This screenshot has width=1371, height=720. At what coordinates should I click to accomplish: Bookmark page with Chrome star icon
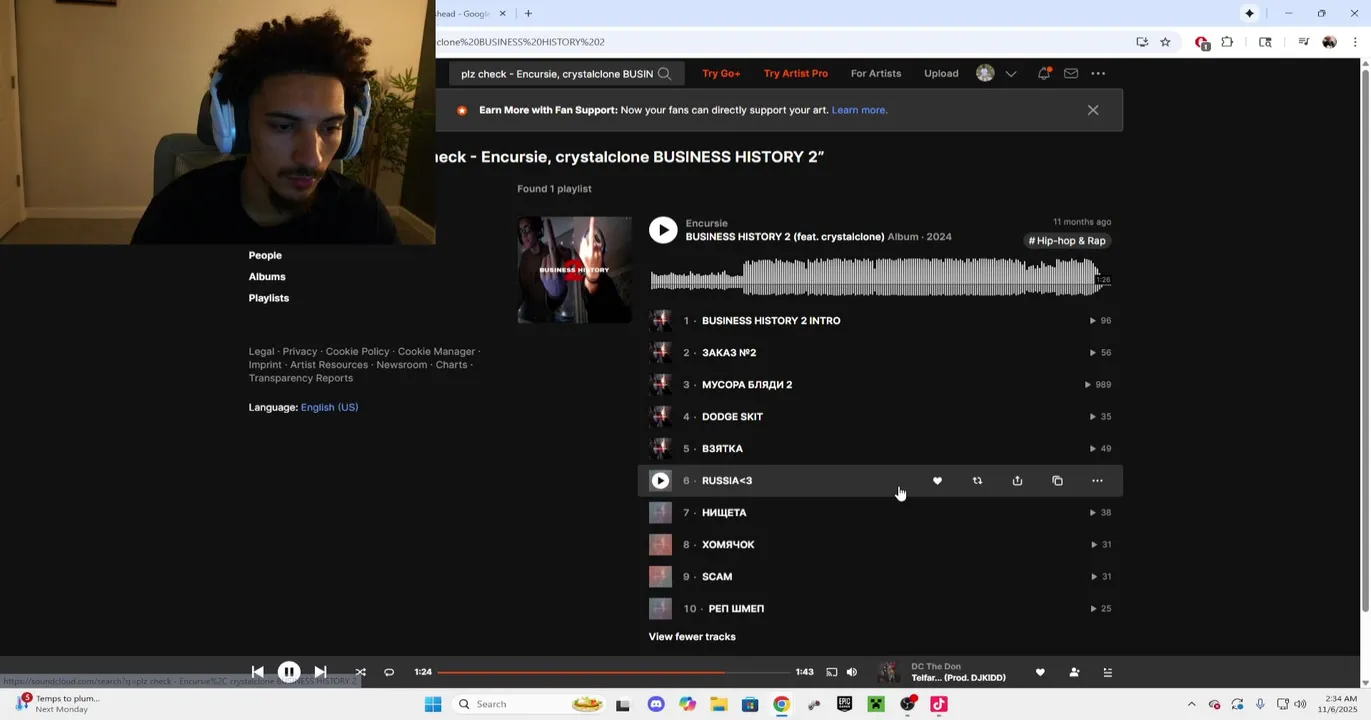(1165, 42)
